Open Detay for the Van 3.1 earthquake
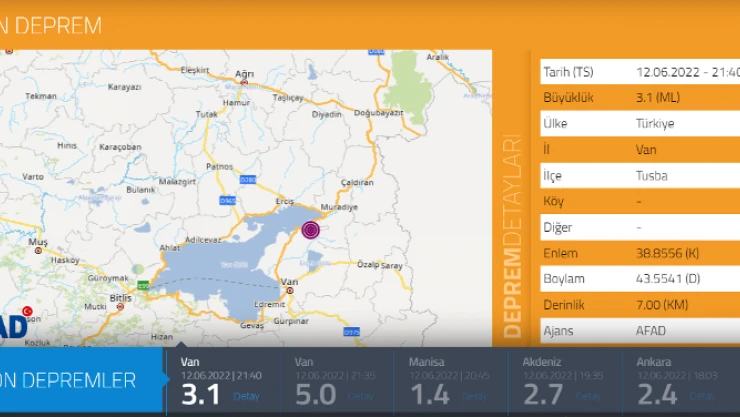The image size is (740, 417). click(x=245, y=396)
